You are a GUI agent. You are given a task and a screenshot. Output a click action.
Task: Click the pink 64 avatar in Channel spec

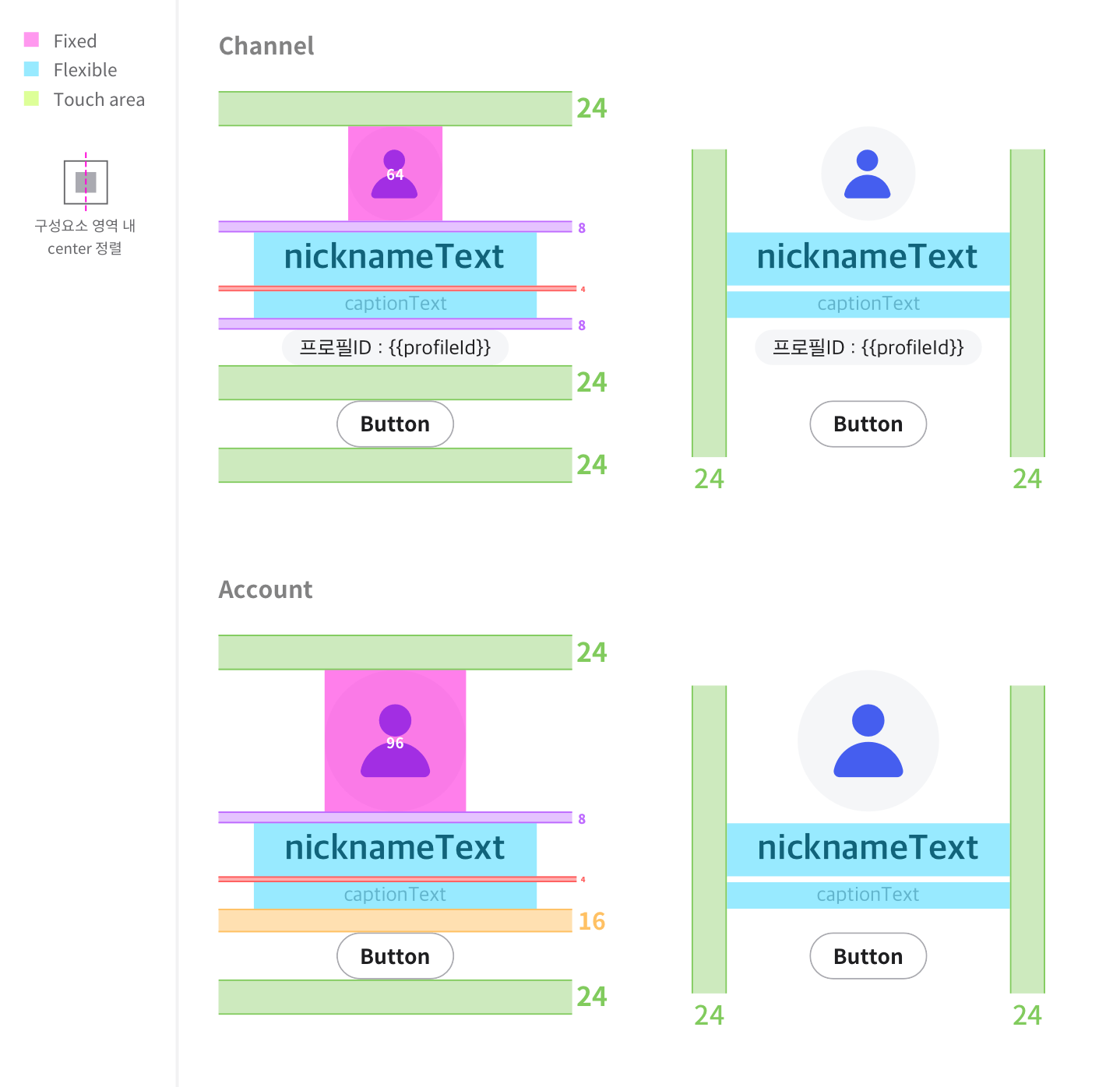pos(395,174)
